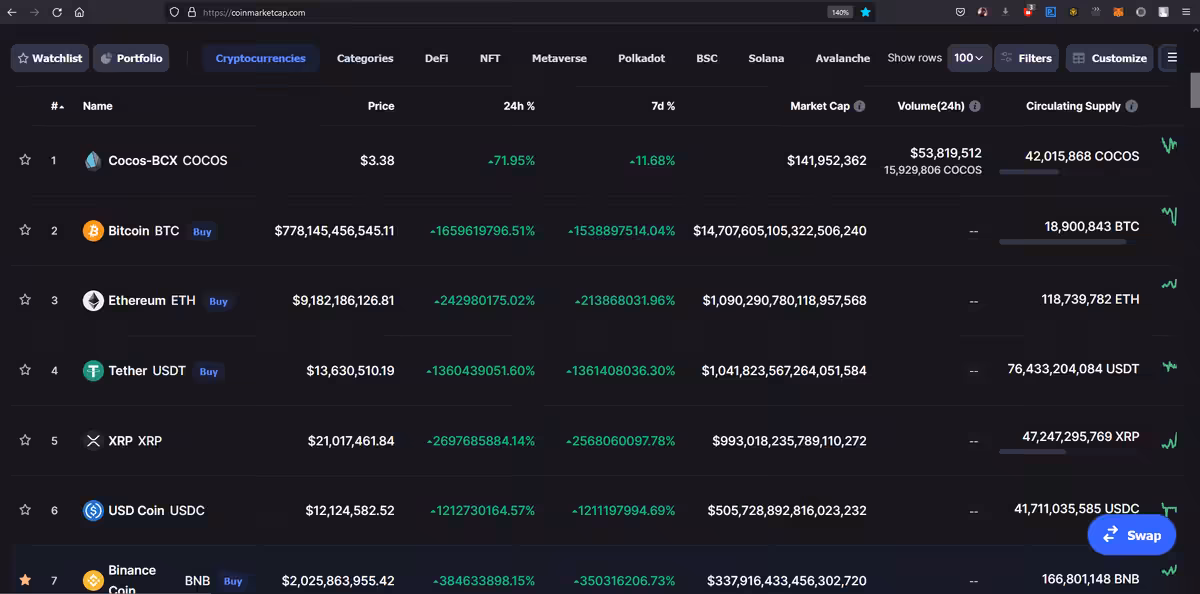Toggle the watchlist star for Cocos-BCX

[x=25, y=160]
